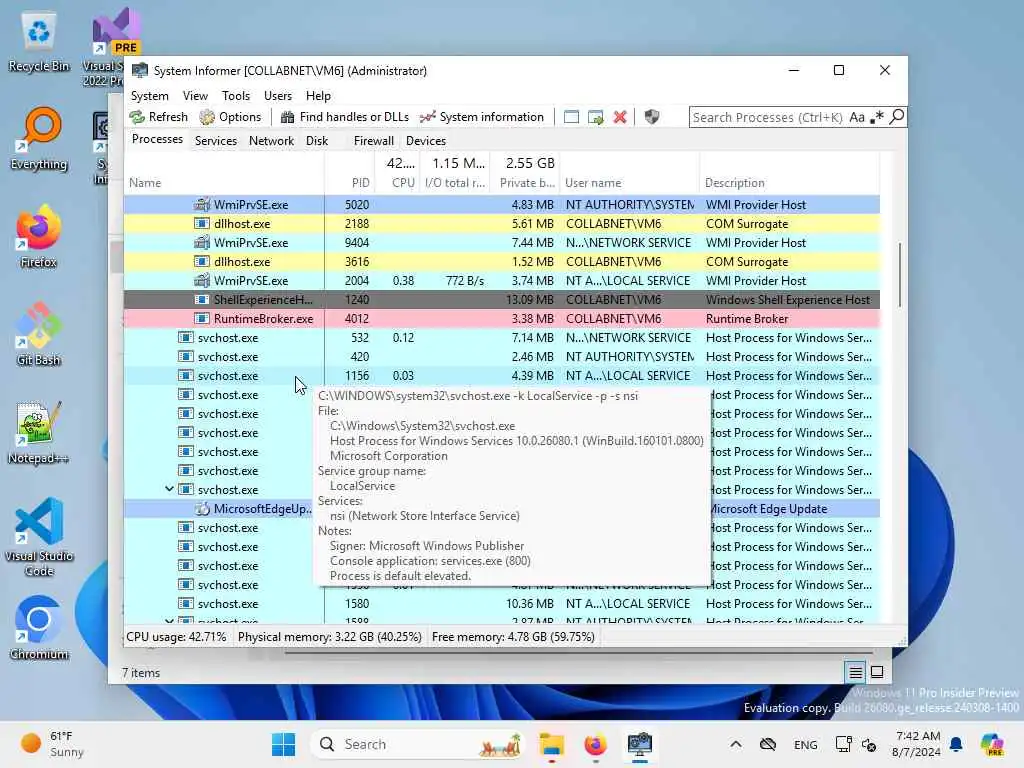This screenshot has height=768, width=1024.
Task: Click CPU usage in the status bar
Action: [176, 637]
